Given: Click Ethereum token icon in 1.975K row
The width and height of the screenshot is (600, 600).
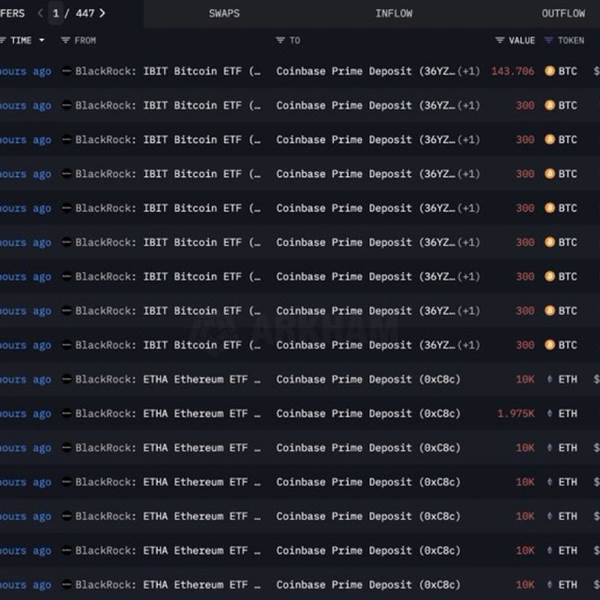Looking at the screenshot, I should pyautogui.click(x=549, y=413).
